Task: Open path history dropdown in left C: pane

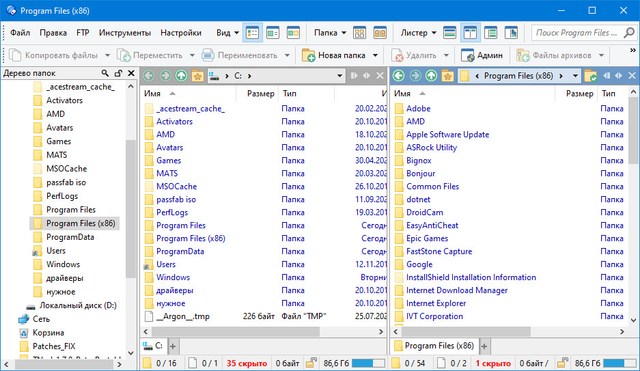Action: point(339,76)
